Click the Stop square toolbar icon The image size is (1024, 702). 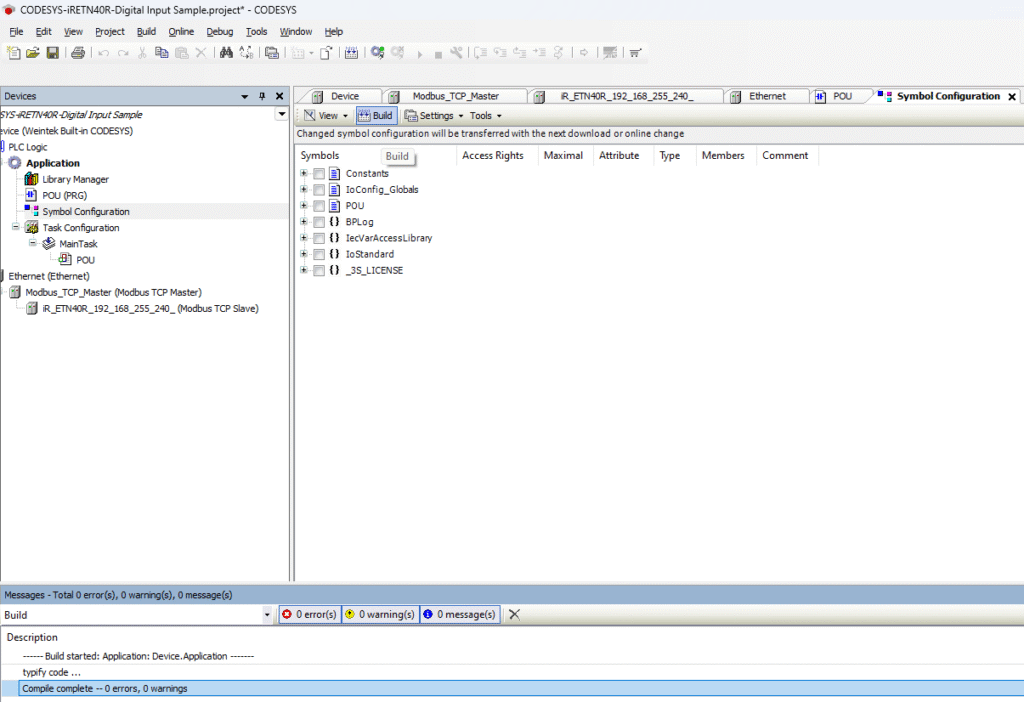[438, 55]
